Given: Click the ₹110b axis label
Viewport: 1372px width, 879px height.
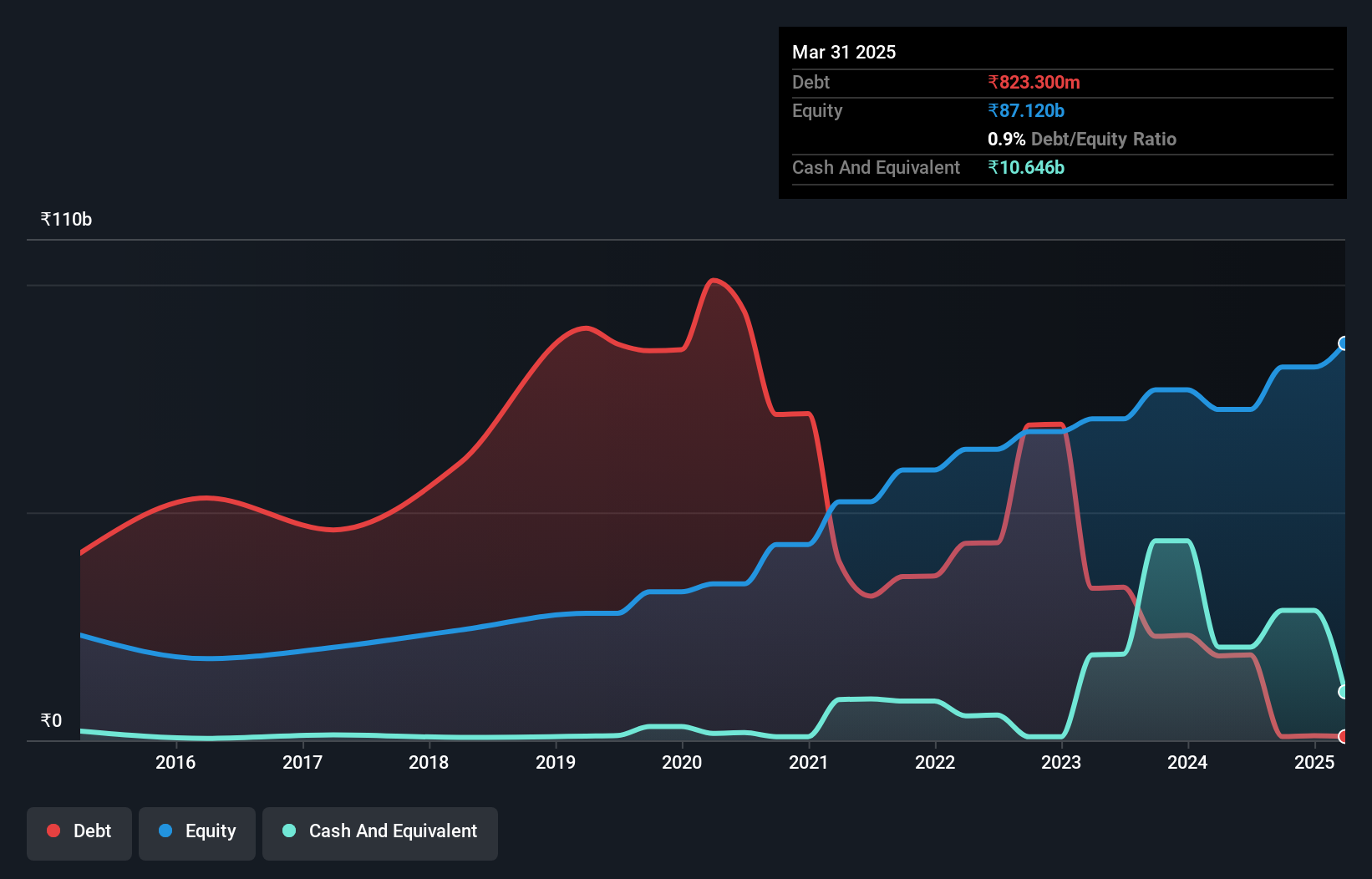Looking at the screenshot, I should click(x=65, y=219).
